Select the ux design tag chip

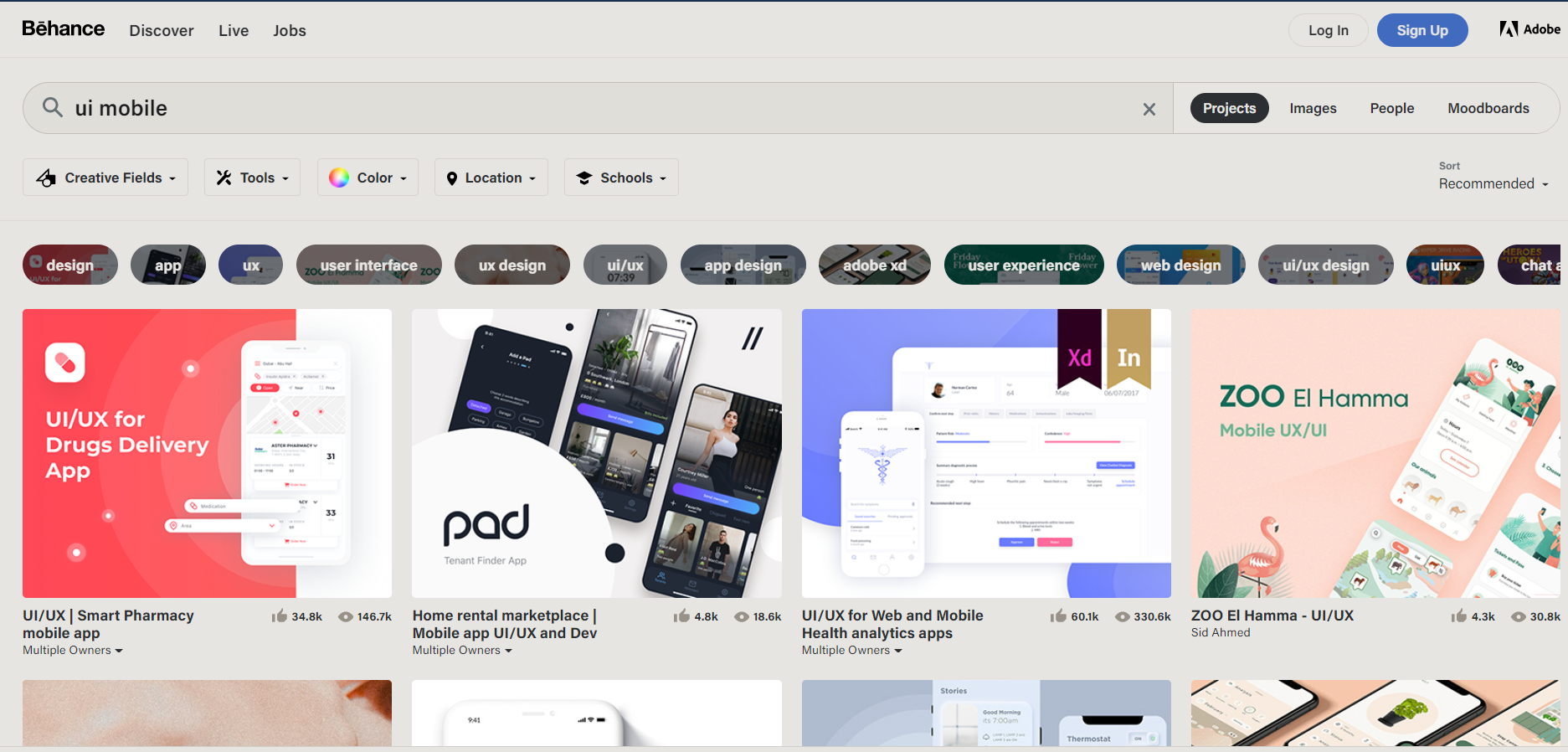[512, 265]
